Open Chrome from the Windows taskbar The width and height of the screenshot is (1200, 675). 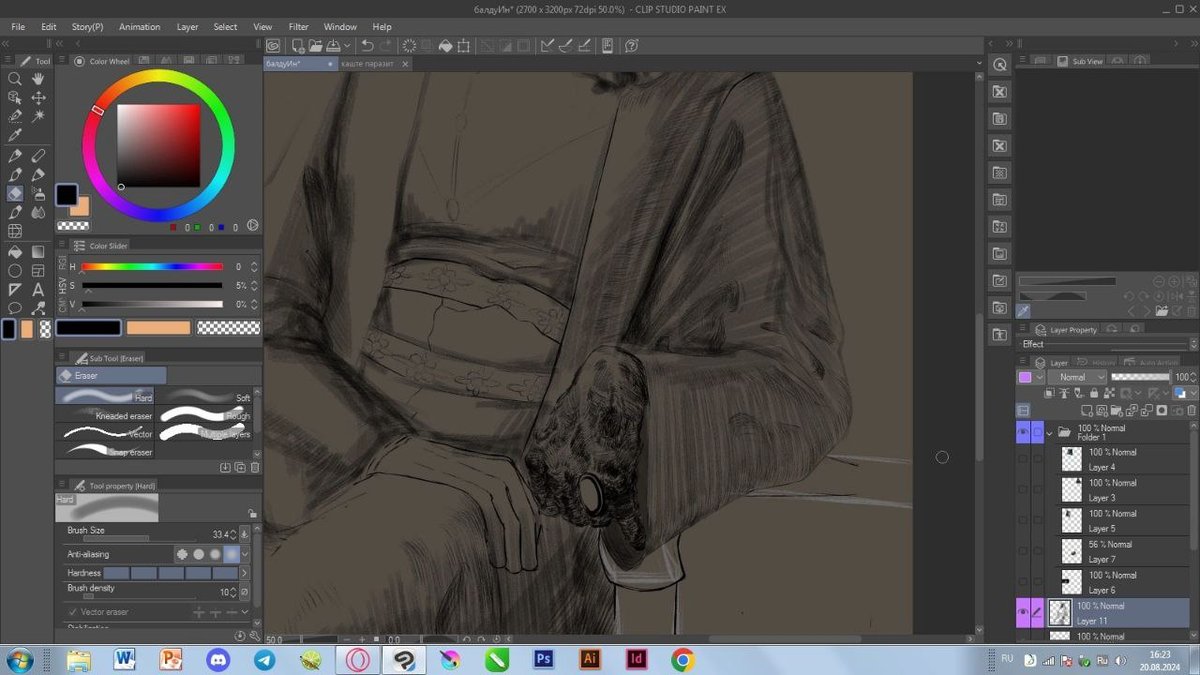[683, 659]
